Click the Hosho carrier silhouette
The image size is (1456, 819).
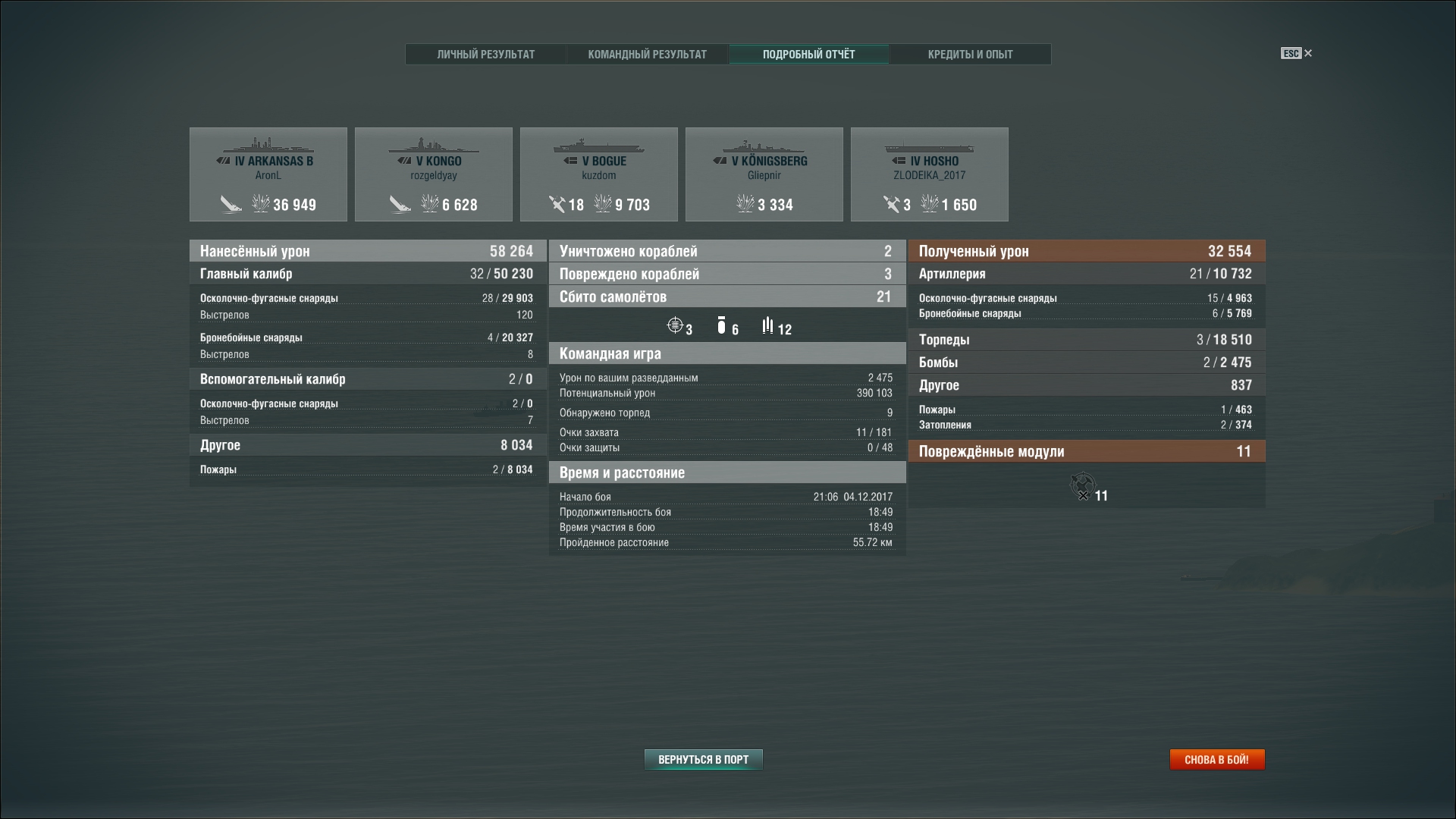point(930,147)
